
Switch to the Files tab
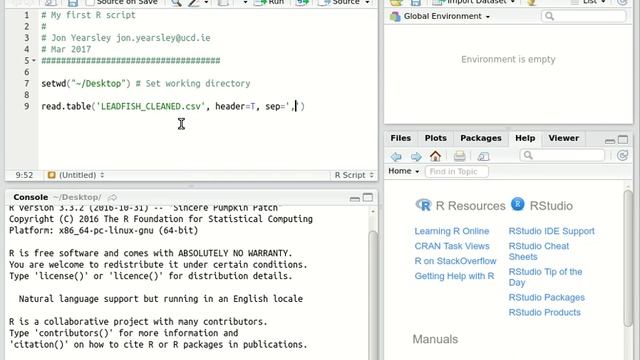tap(400, 138)
